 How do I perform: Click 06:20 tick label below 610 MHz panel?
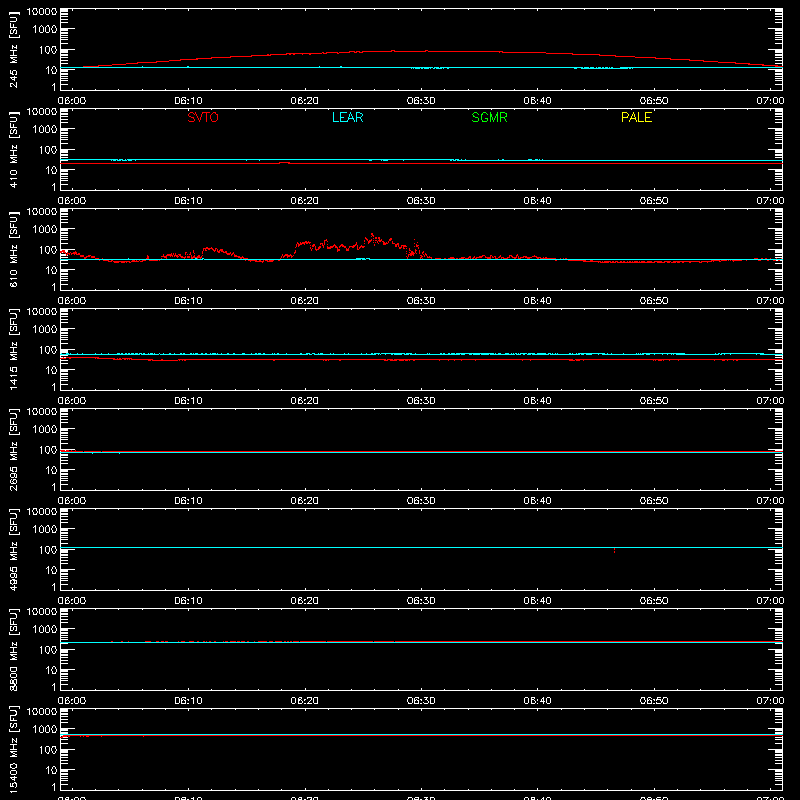305,301
